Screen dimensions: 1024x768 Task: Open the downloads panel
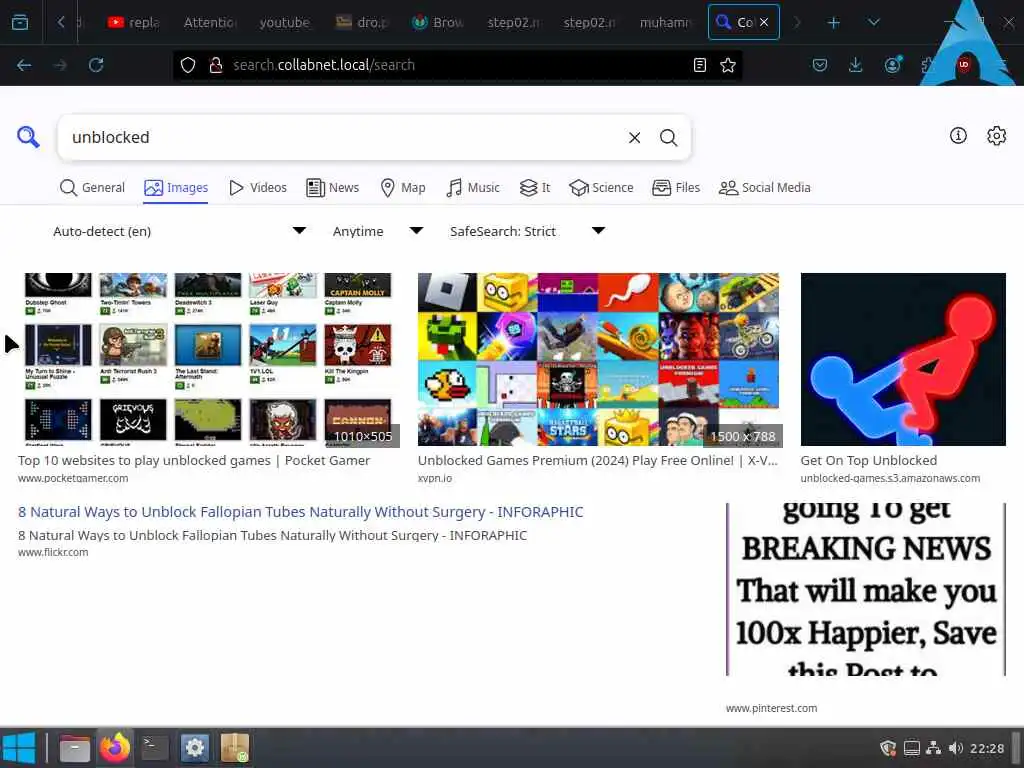coord(856,65)
